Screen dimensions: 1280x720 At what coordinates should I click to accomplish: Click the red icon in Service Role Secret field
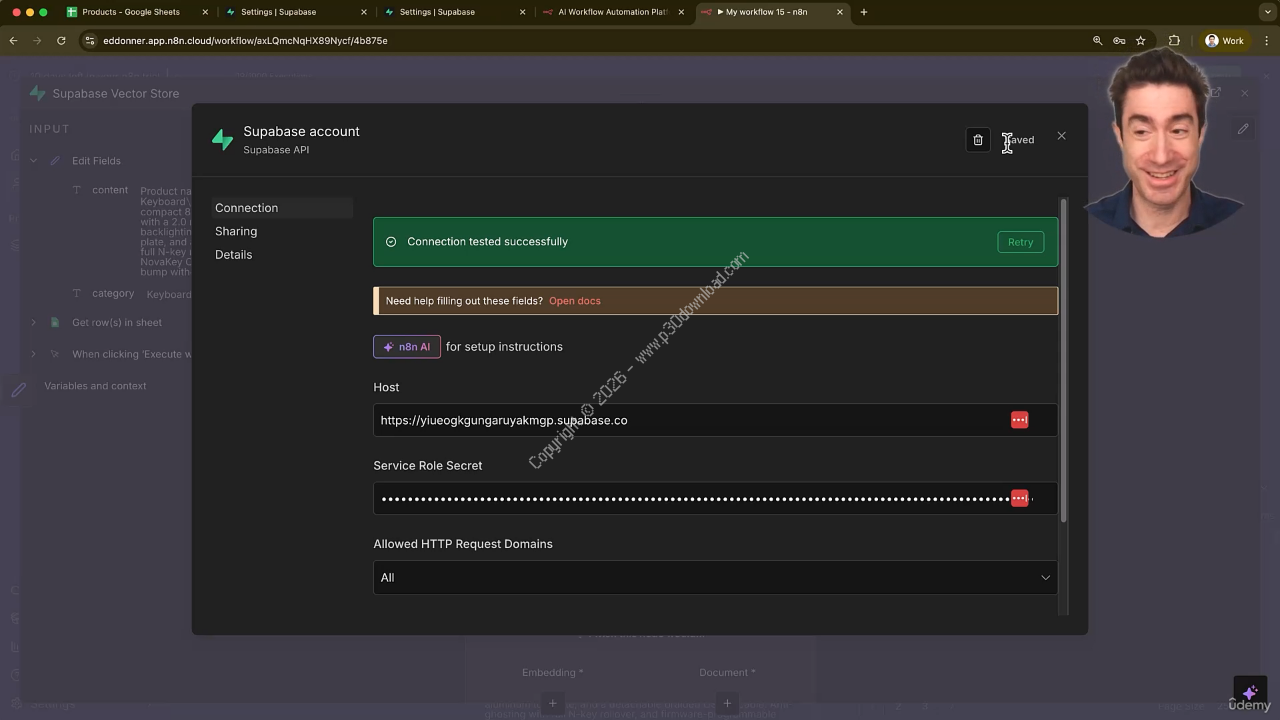pyautogui.click(x=1019, y=498)
